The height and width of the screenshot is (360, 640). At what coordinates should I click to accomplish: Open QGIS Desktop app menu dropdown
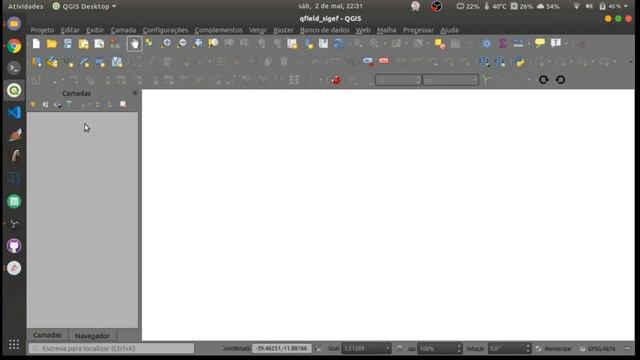click(84, 6)
